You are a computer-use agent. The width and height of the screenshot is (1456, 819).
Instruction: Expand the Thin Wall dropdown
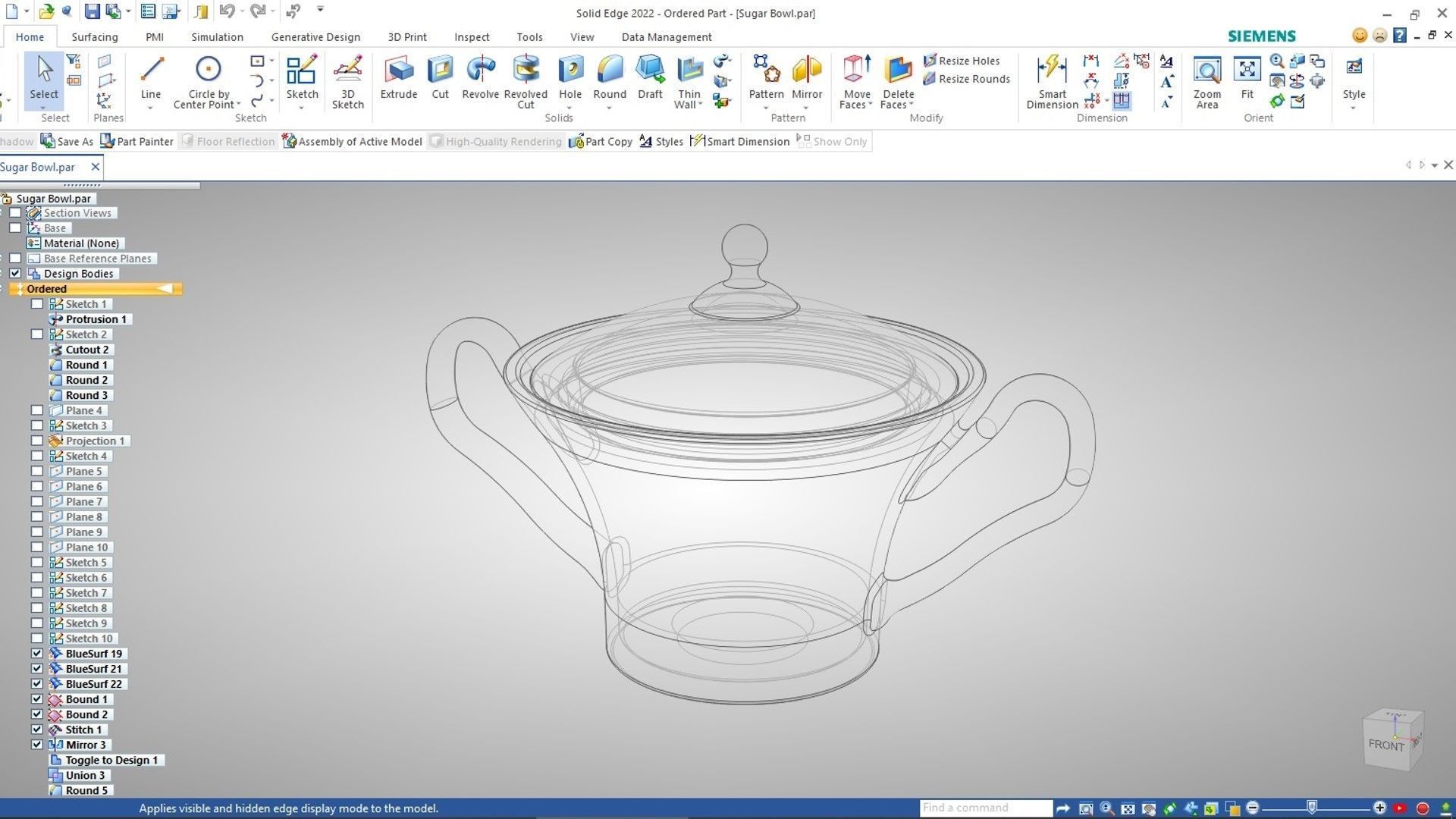tap(700, 105)
